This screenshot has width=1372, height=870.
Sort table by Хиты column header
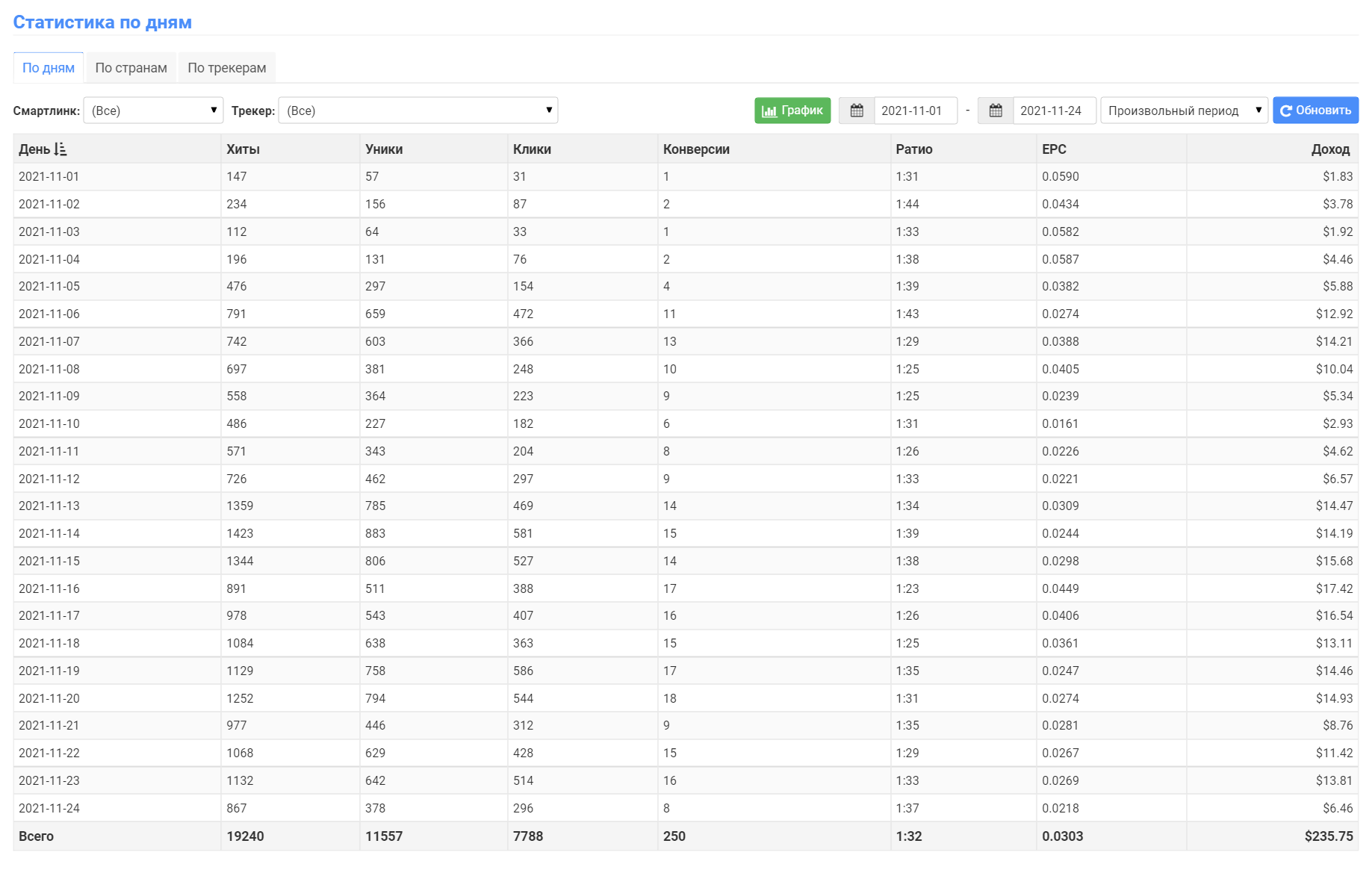(243, 149)
